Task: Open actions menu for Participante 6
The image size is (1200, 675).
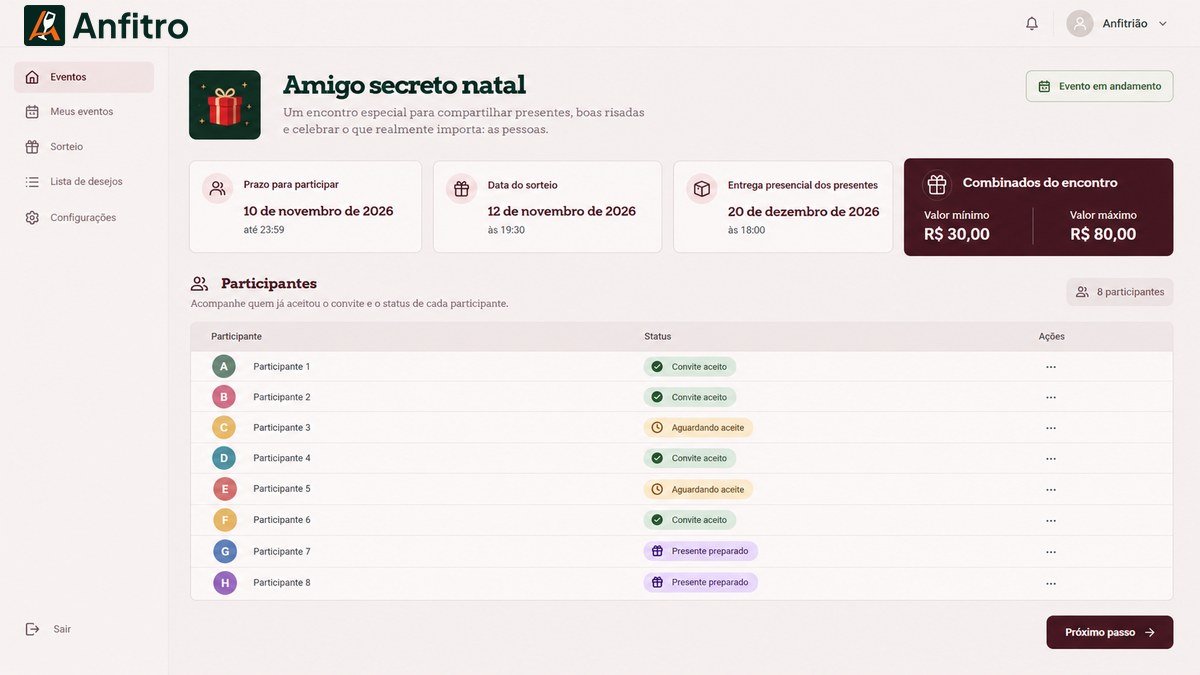Action: 1051,521
